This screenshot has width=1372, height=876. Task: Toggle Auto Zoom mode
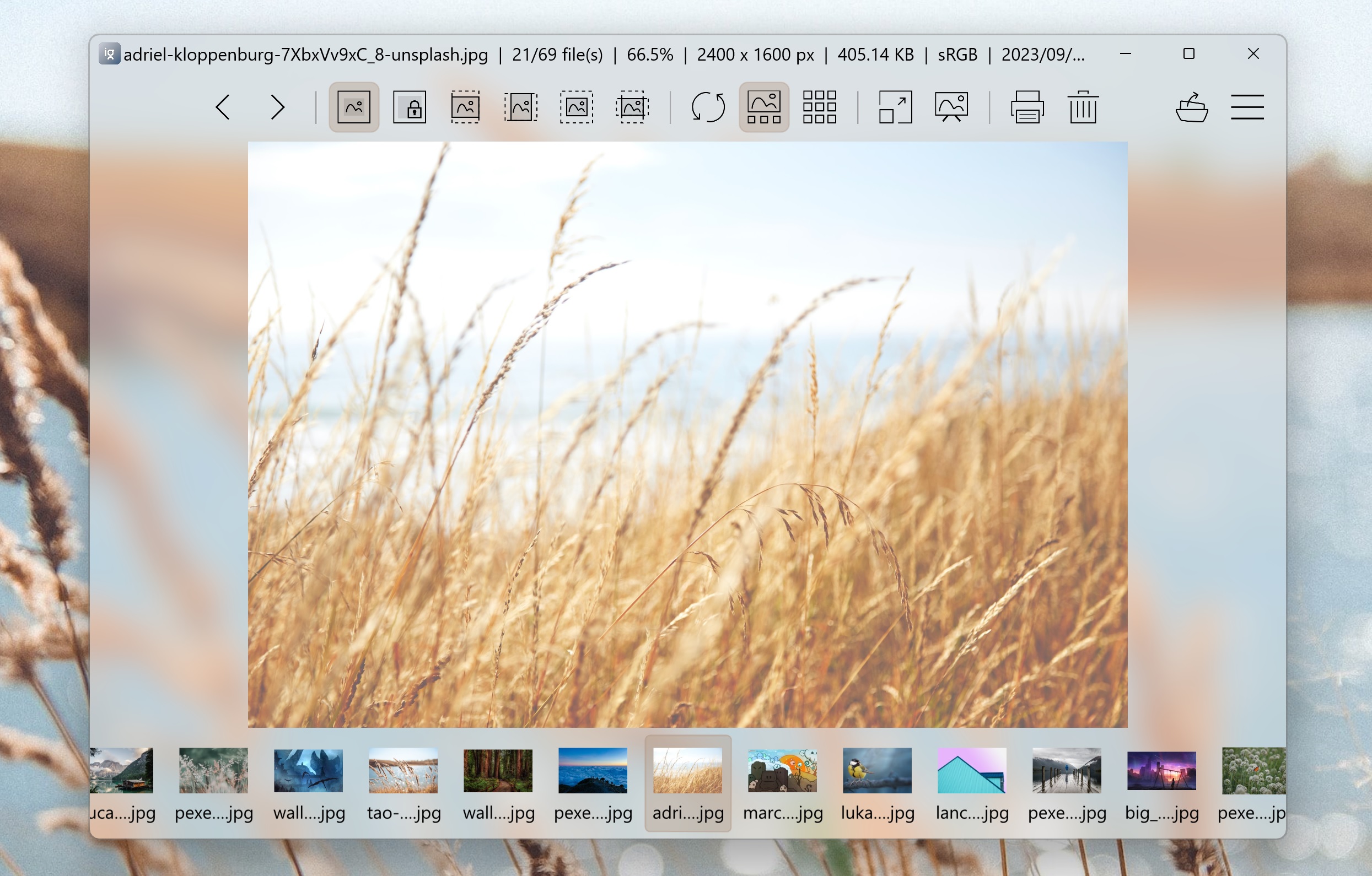click(354, 107)
